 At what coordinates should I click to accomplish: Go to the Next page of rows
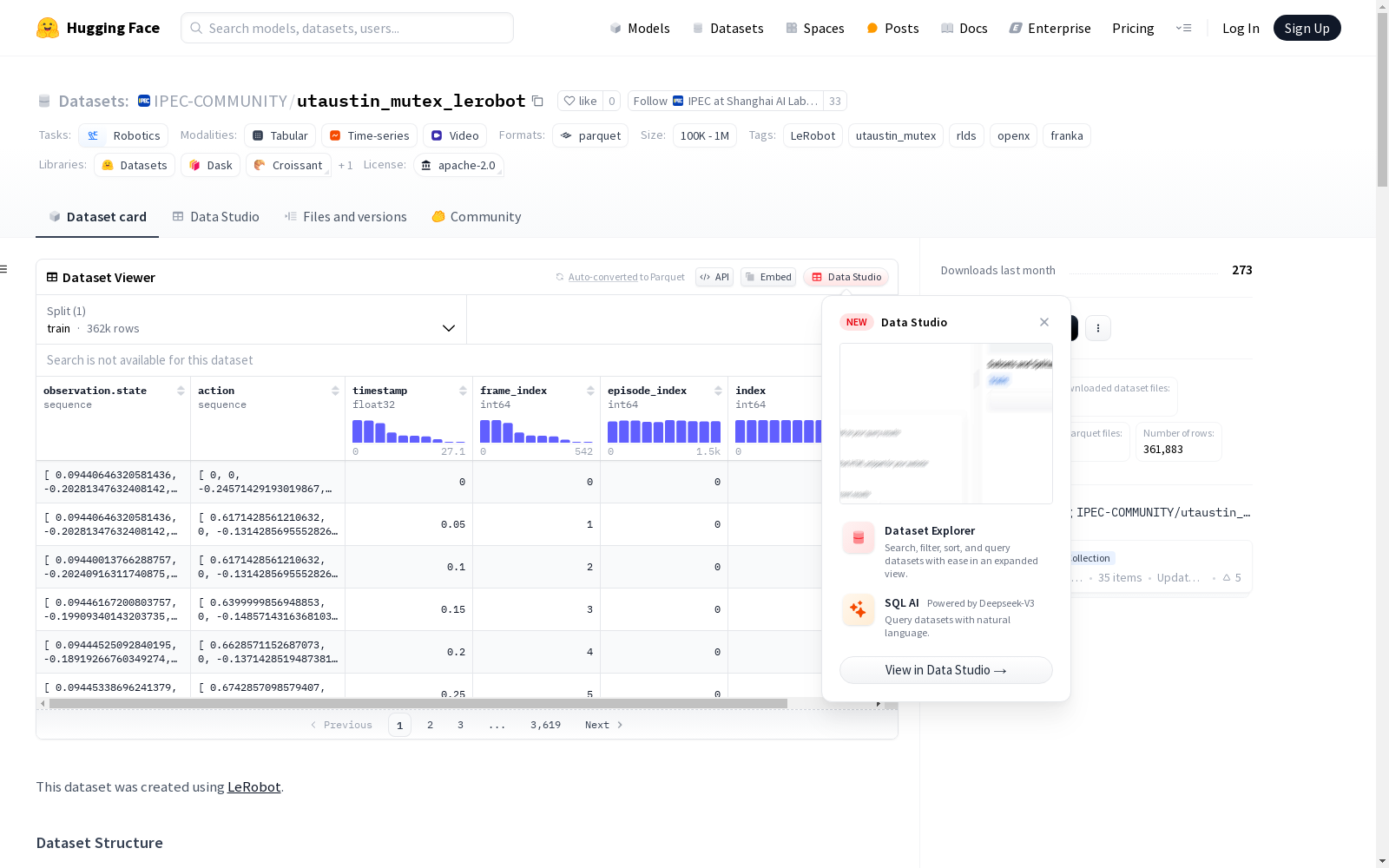(x=604, y=725)
